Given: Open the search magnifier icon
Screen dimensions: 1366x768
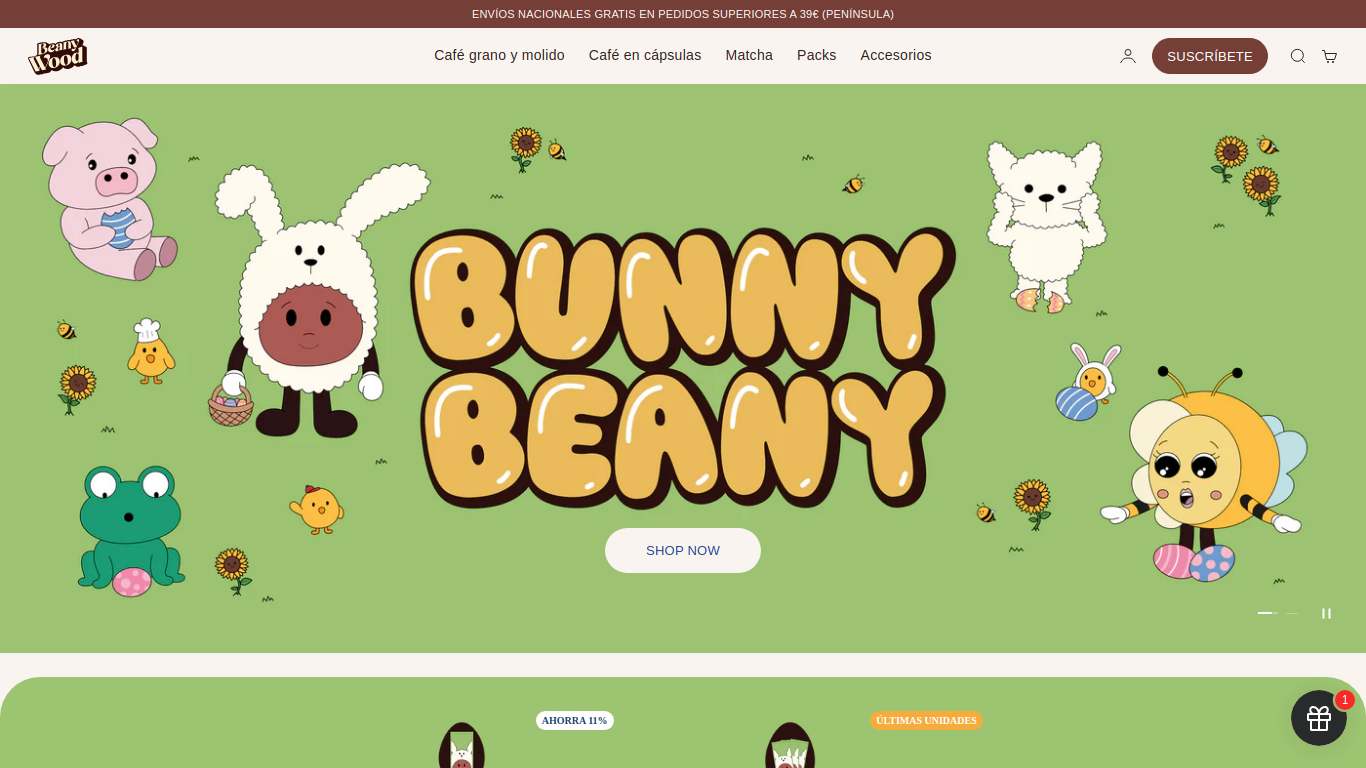Looking at the screenshot, I should pyautogui.click(x=1298, y=56).
